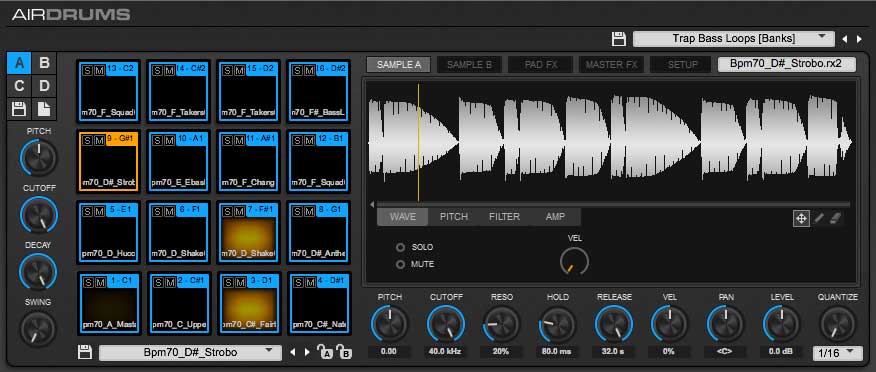Viewport: 876px width, 372px height.
Task: Switch to the SAMPLE A tab
Action: [398, 64]
